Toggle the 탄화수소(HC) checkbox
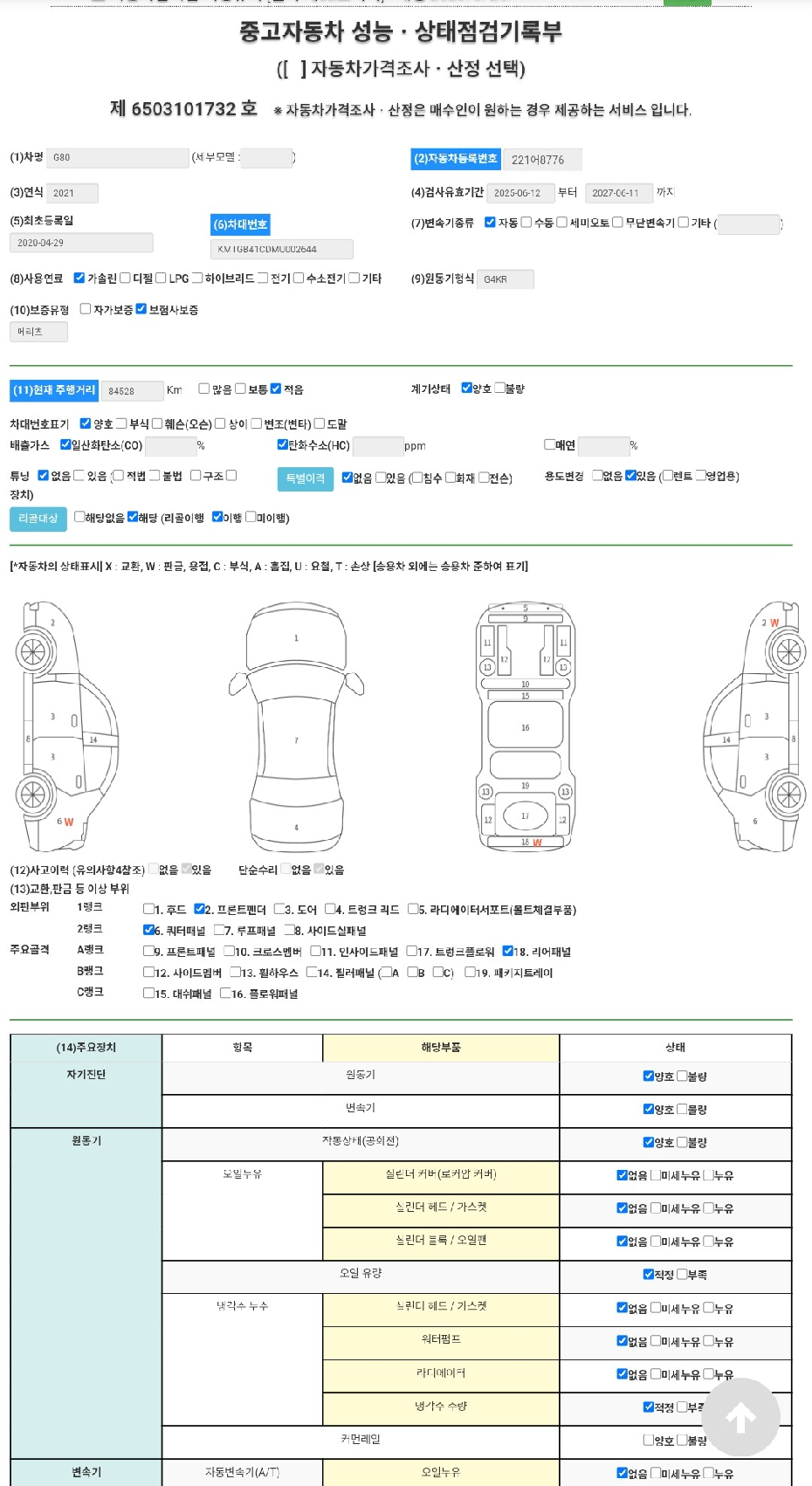 coord(282,445)
